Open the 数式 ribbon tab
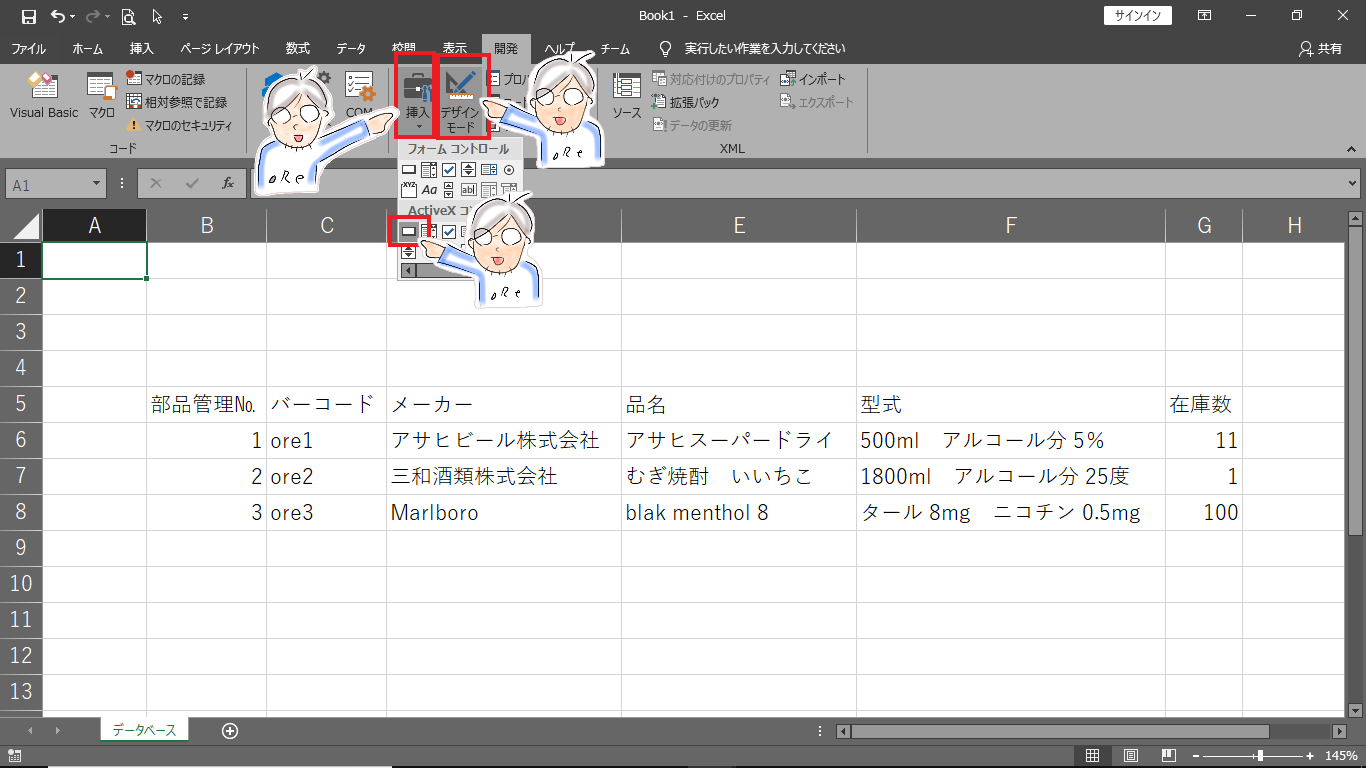The width and height of the screenshot is (1366, 768). coord(297,48)
